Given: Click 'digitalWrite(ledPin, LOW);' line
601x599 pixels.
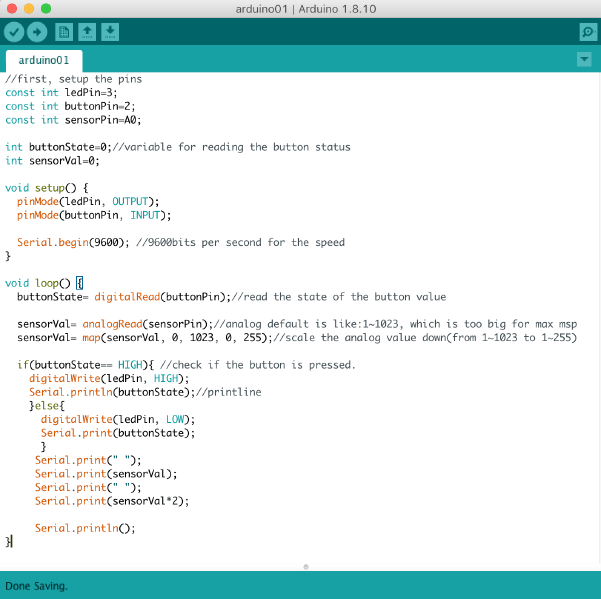Looking at the screenshot, I should (118, 419).
